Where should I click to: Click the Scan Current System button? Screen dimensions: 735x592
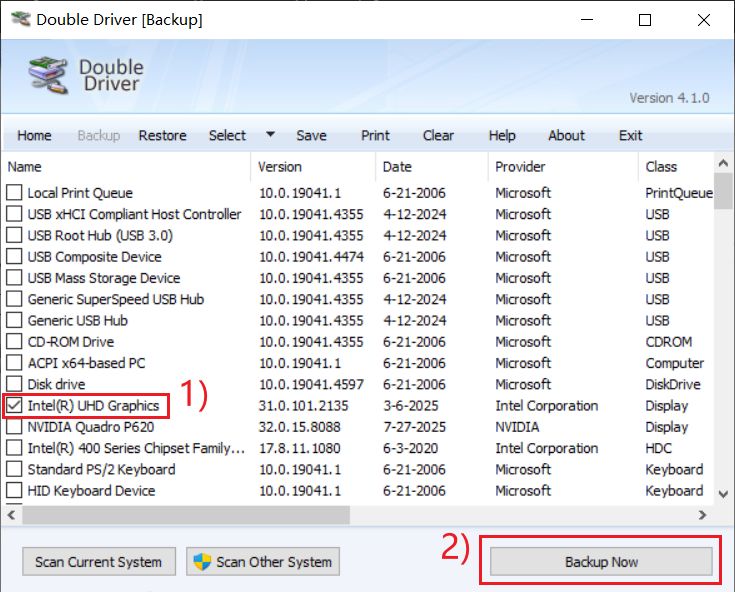98,562
